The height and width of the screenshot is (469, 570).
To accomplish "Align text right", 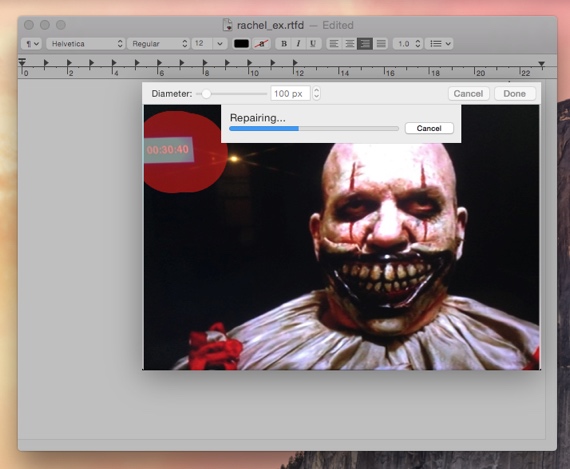I will click(x=365, y=44).
